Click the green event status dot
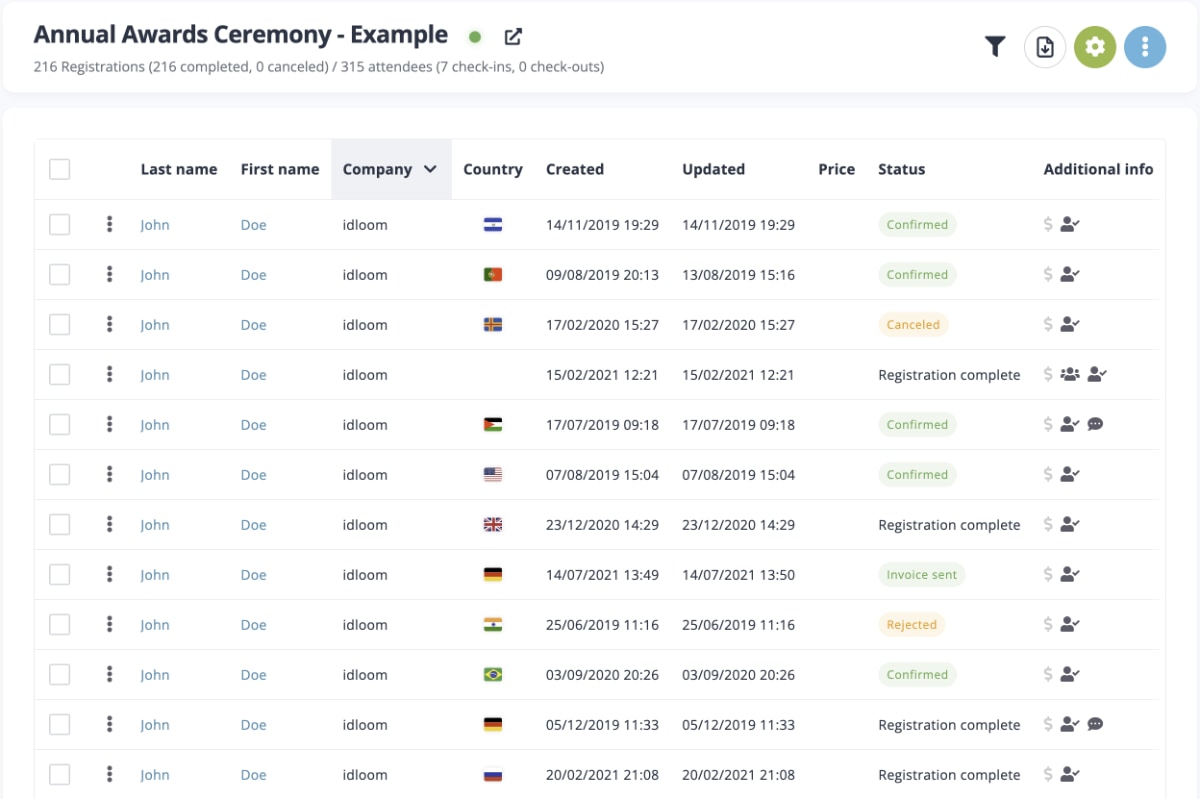1200x799 pixels. [475, 37]
